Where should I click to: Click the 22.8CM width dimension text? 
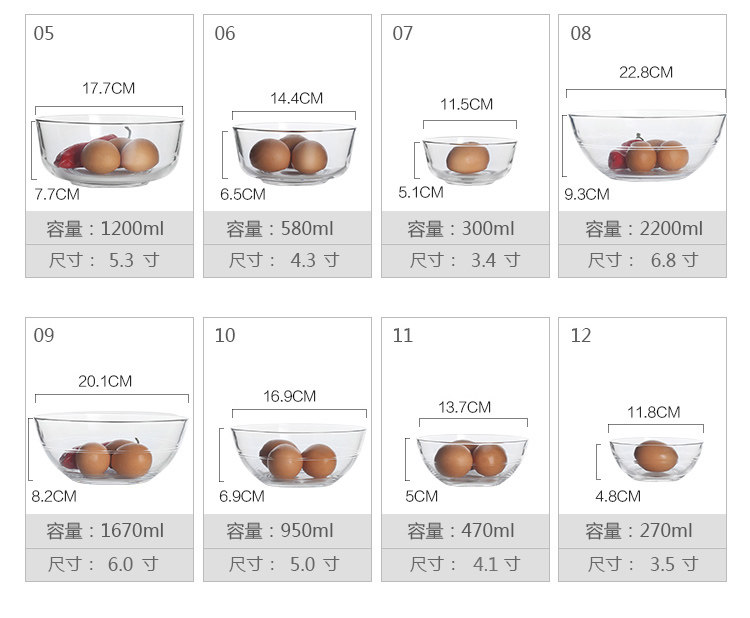[645, 72]
